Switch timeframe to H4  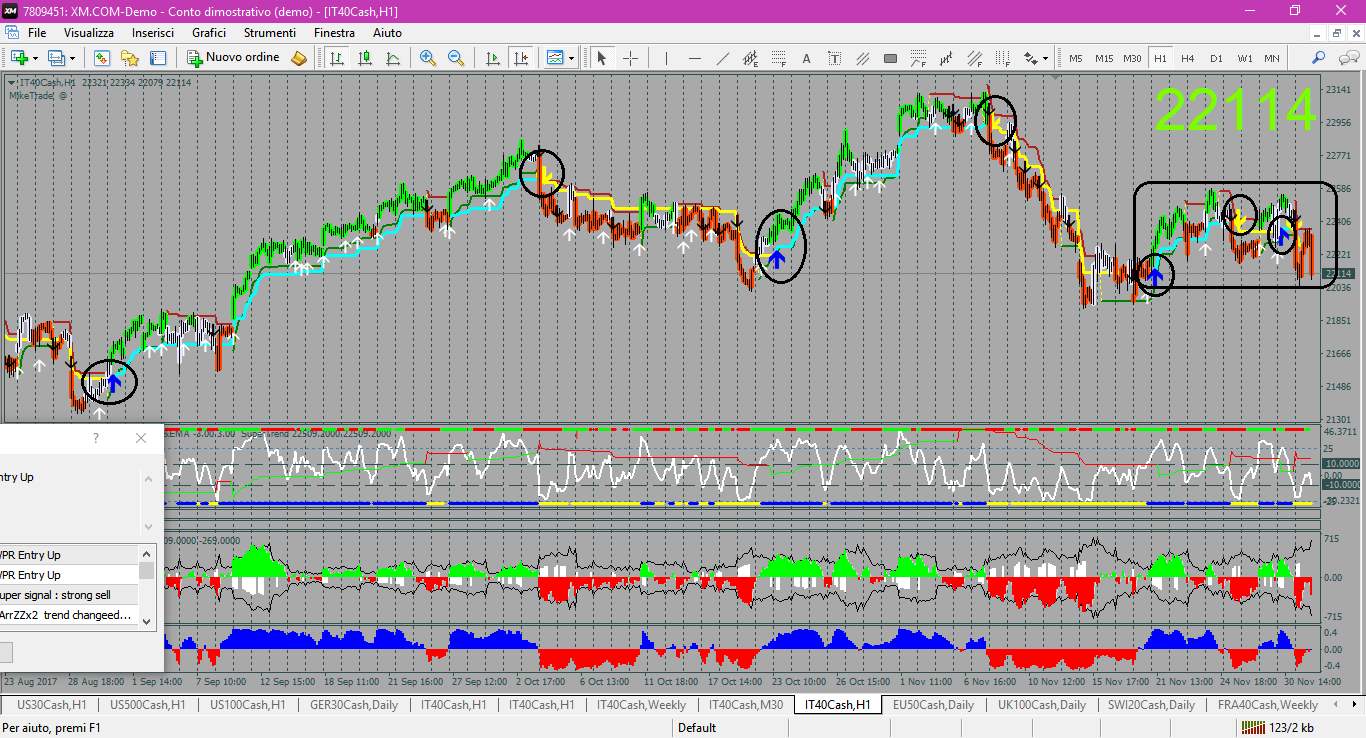click(x=1188, y=58)
